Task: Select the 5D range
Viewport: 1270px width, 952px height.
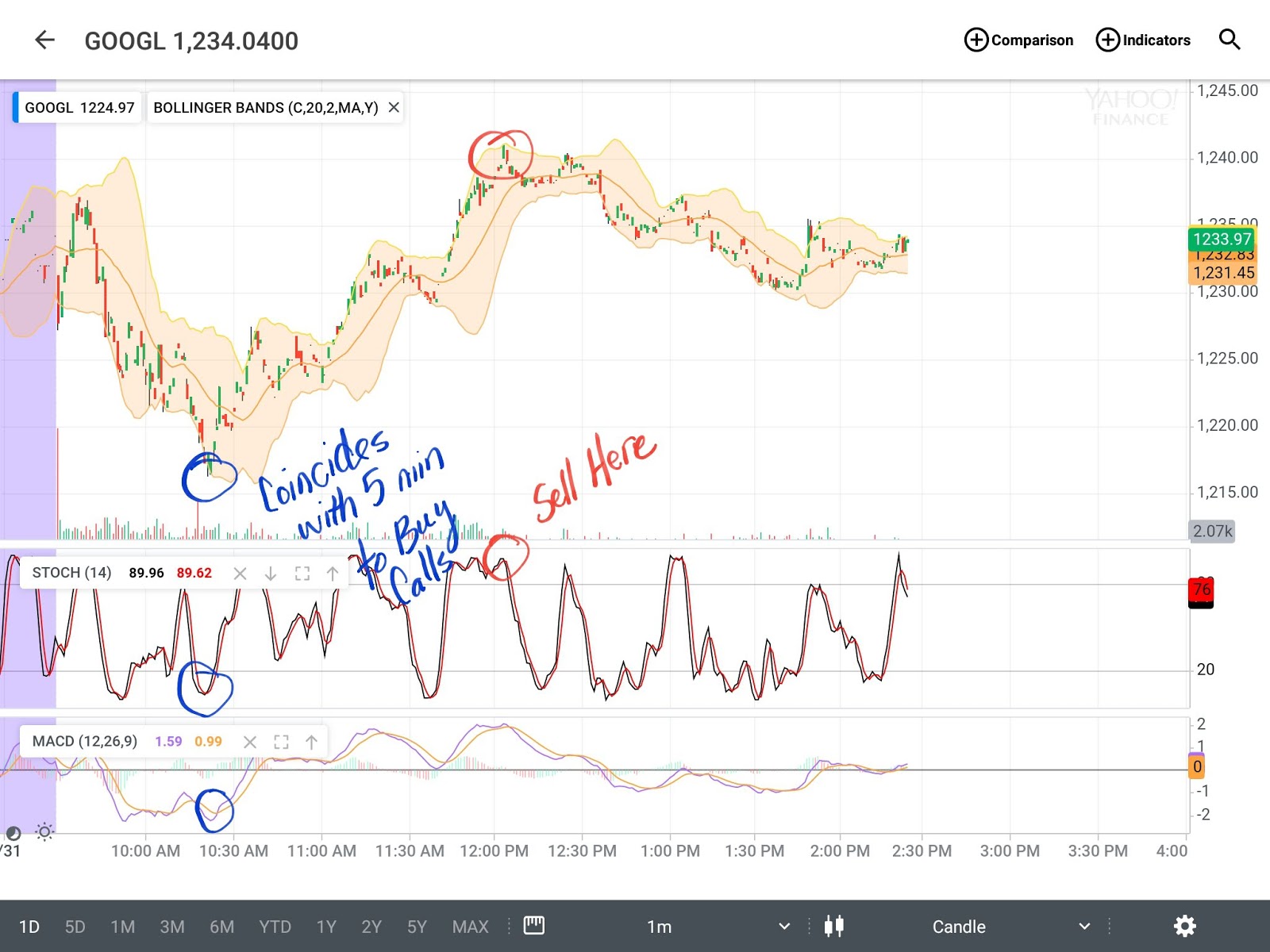Action: (75, 927)
